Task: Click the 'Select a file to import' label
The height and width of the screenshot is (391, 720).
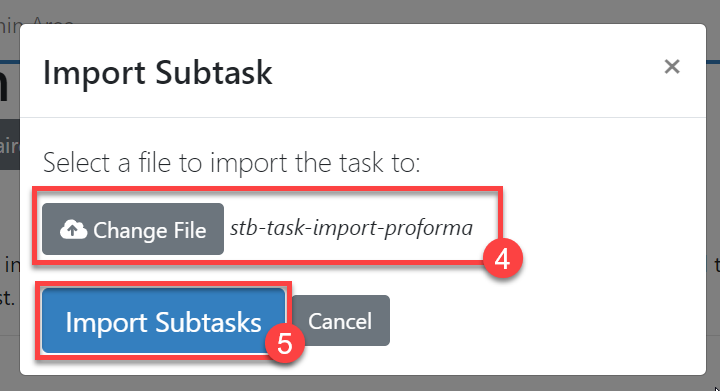Action: click(231, 162)
